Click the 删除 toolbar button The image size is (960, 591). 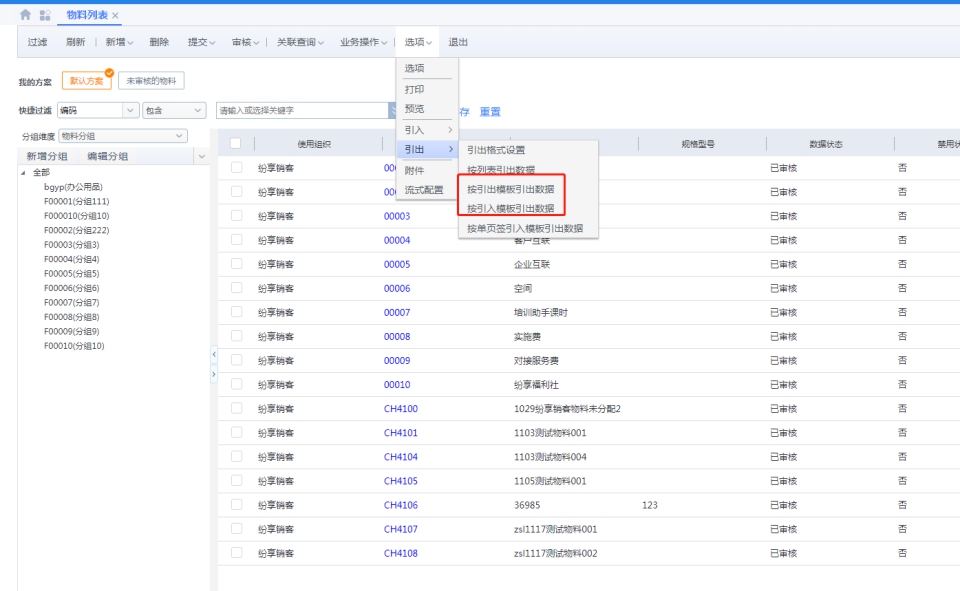click(159, 42)
